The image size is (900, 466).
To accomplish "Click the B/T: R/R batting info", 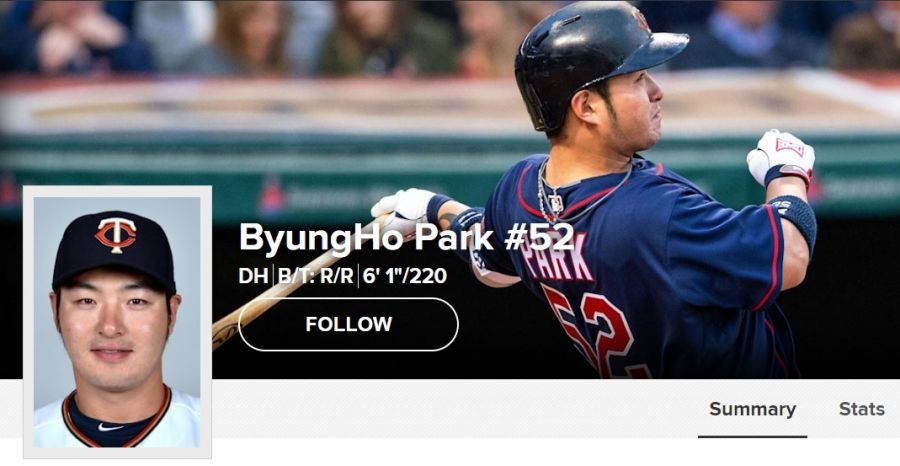I will tap(316, 276).
